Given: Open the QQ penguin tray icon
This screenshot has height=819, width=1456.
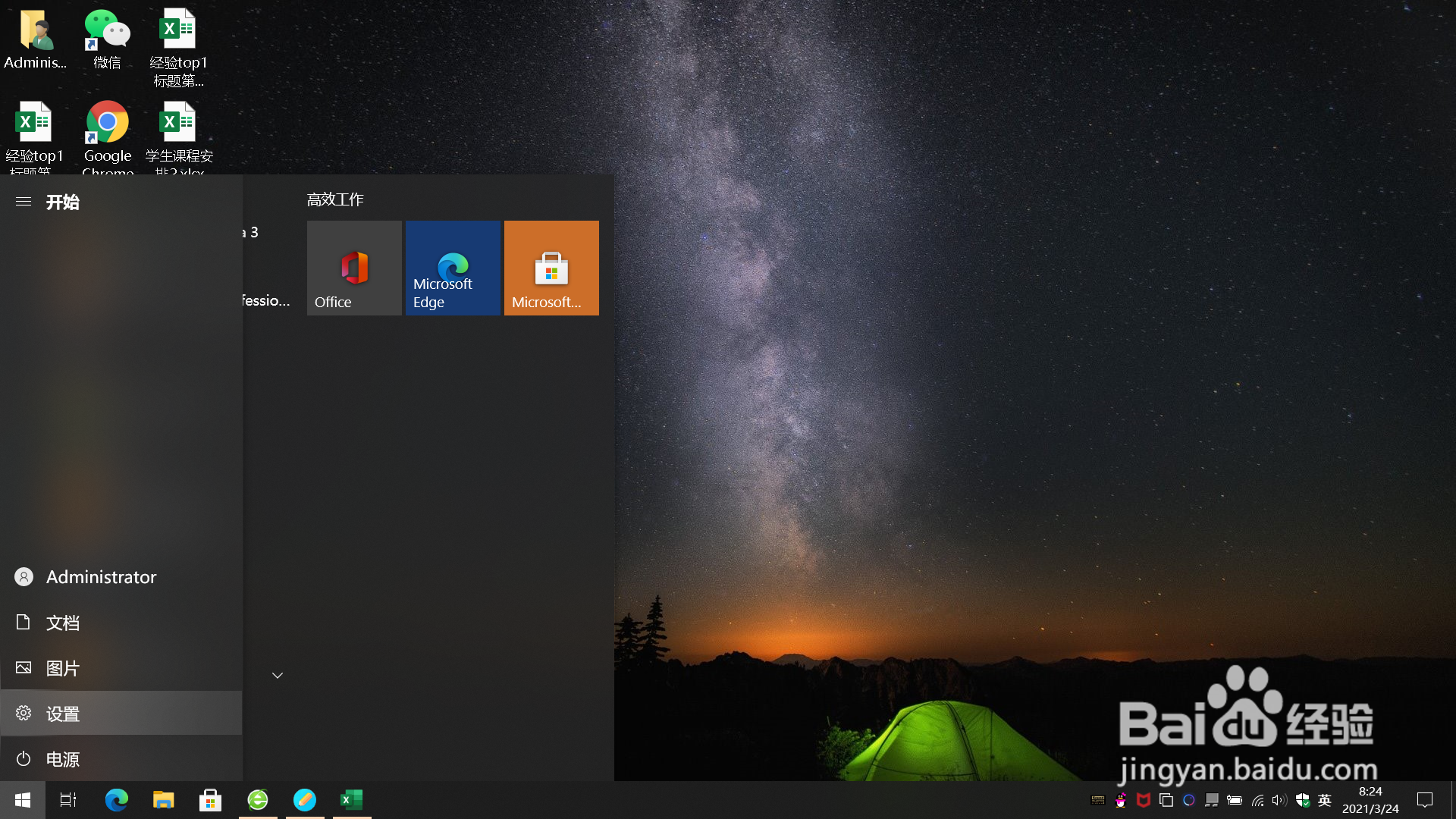Looking at the screenshot, I should [x=1121, y=800].
